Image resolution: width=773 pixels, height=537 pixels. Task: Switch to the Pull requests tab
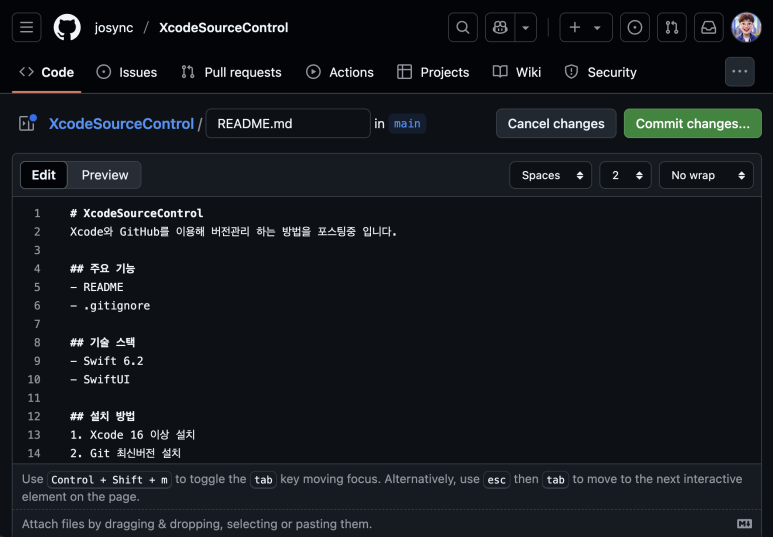click(231, 72)
